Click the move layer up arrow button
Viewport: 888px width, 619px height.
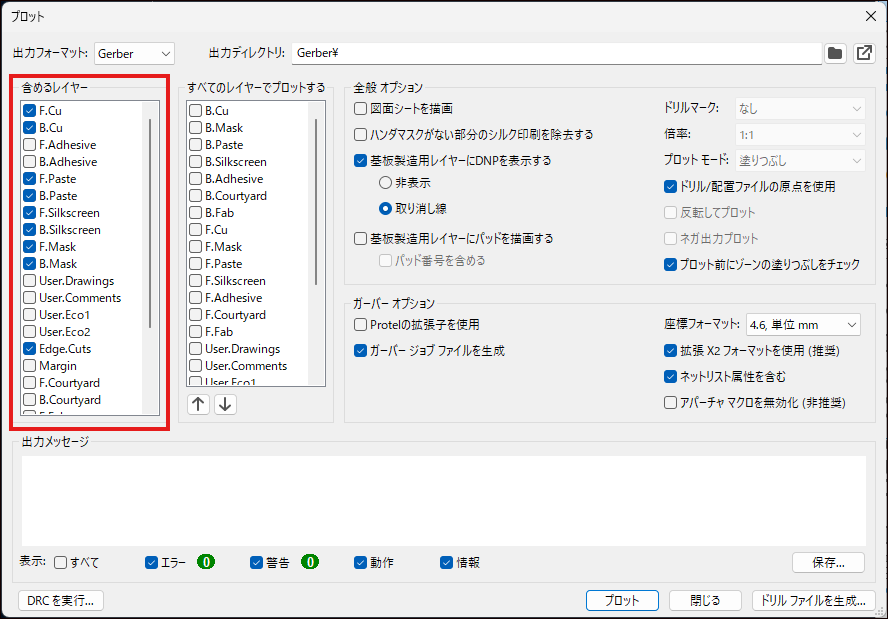[x=199, y=404]
